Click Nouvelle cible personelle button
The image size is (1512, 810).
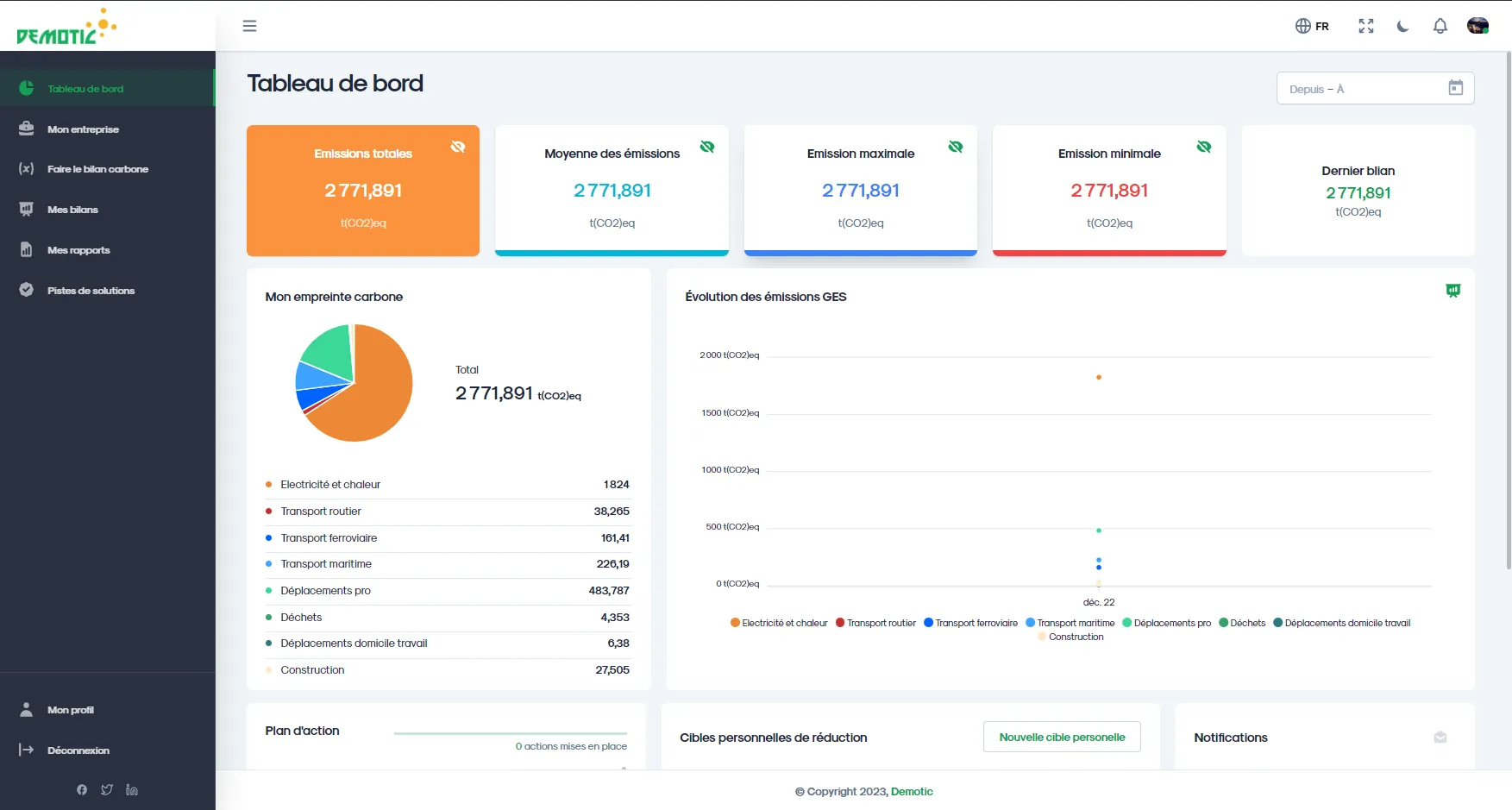(x=1062, y=737)
